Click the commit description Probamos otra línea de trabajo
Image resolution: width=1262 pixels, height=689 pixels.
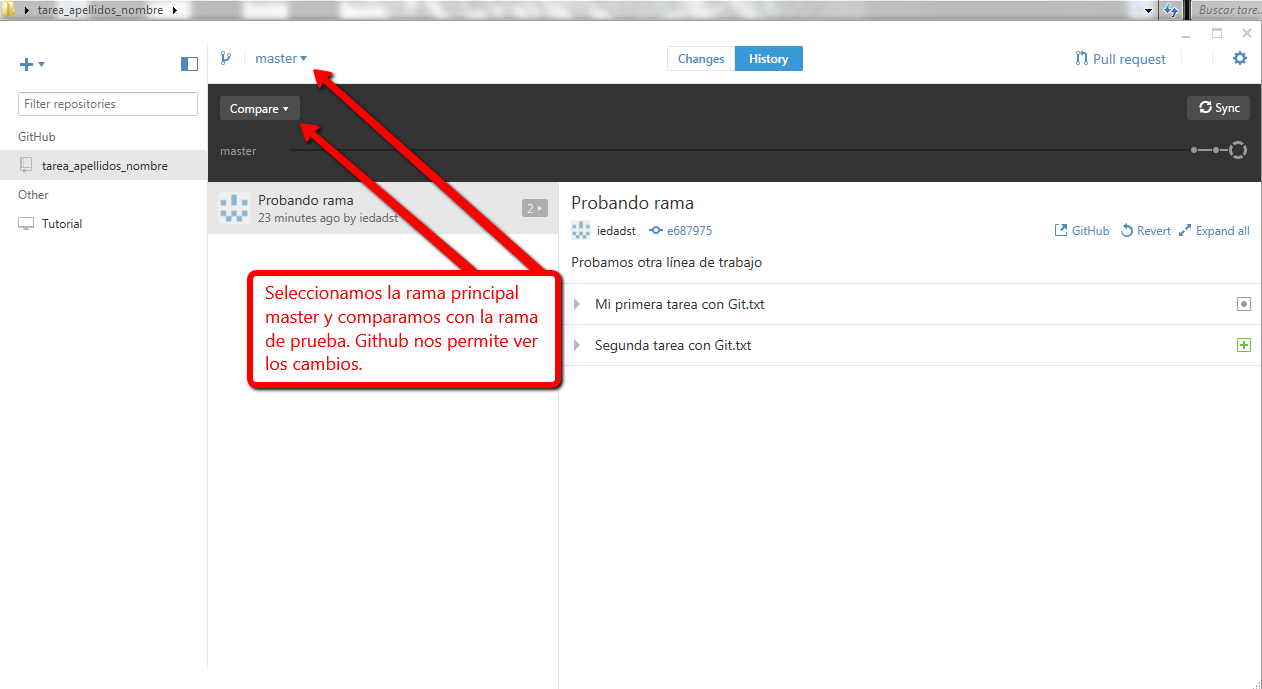666,262
